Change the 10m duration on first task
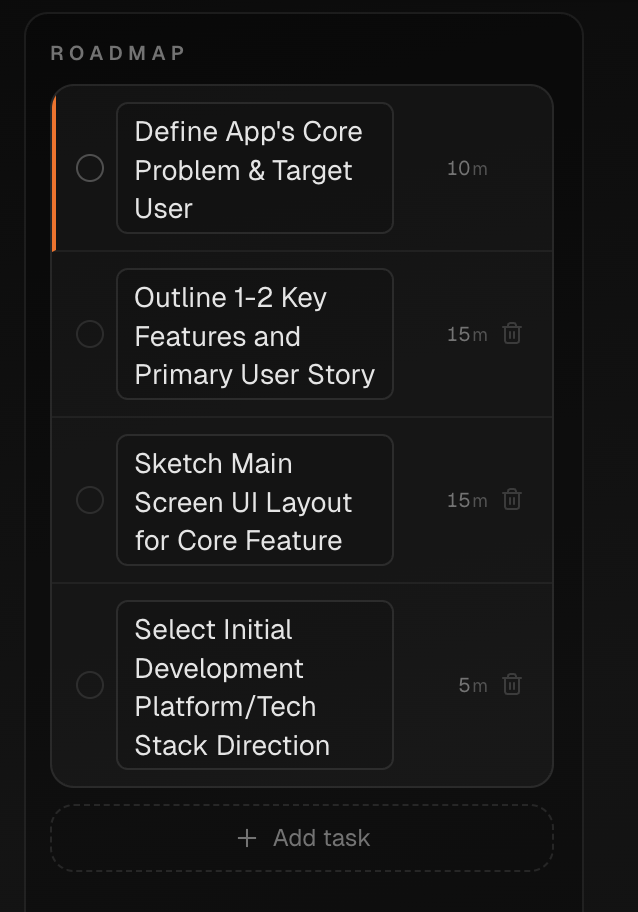Screen dimensions: 638x912 458,169
